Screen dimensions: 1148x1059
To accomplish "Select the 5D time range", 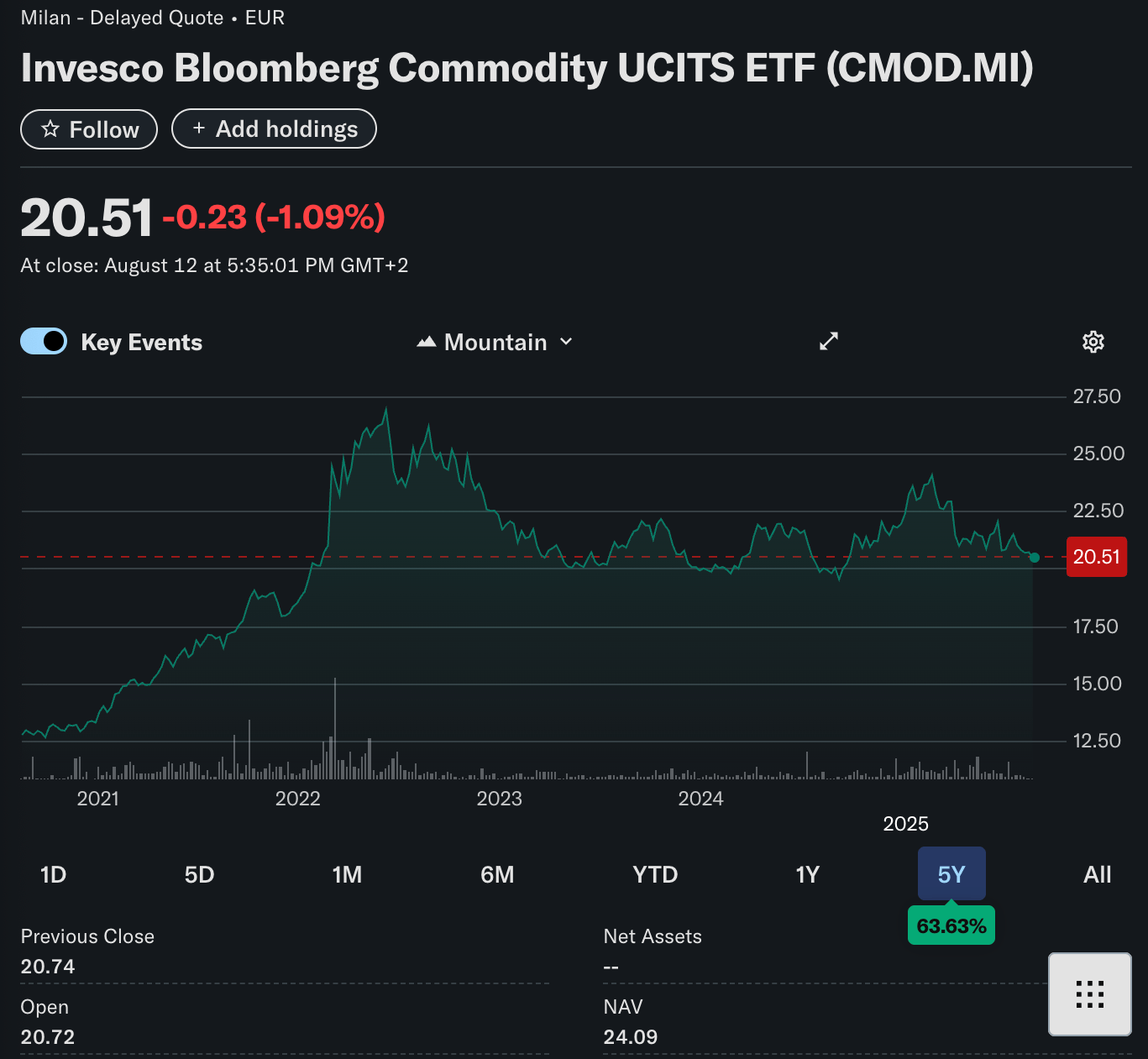I will tap(199, 874).
